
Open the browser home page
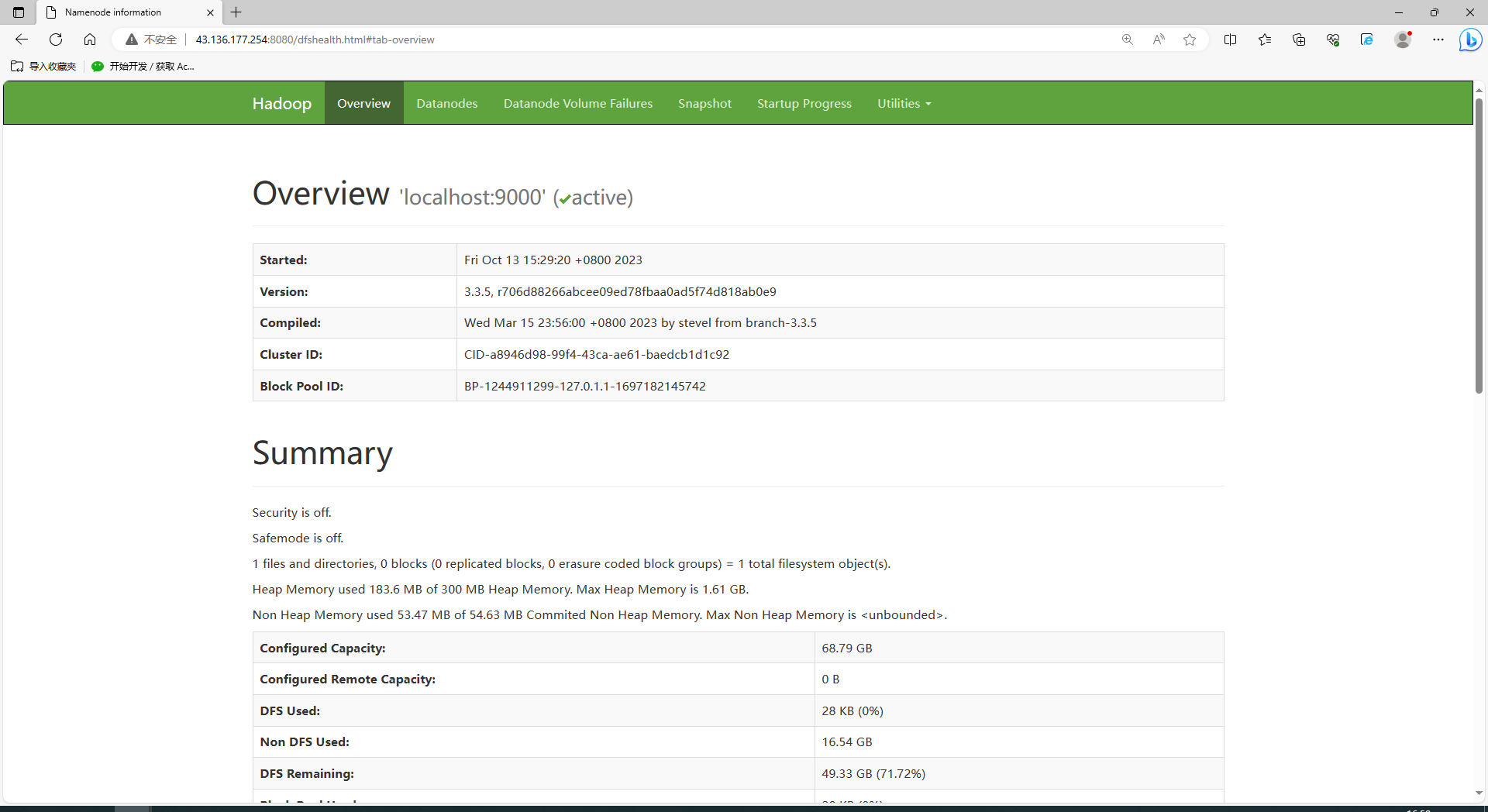(x=90, y=40)
